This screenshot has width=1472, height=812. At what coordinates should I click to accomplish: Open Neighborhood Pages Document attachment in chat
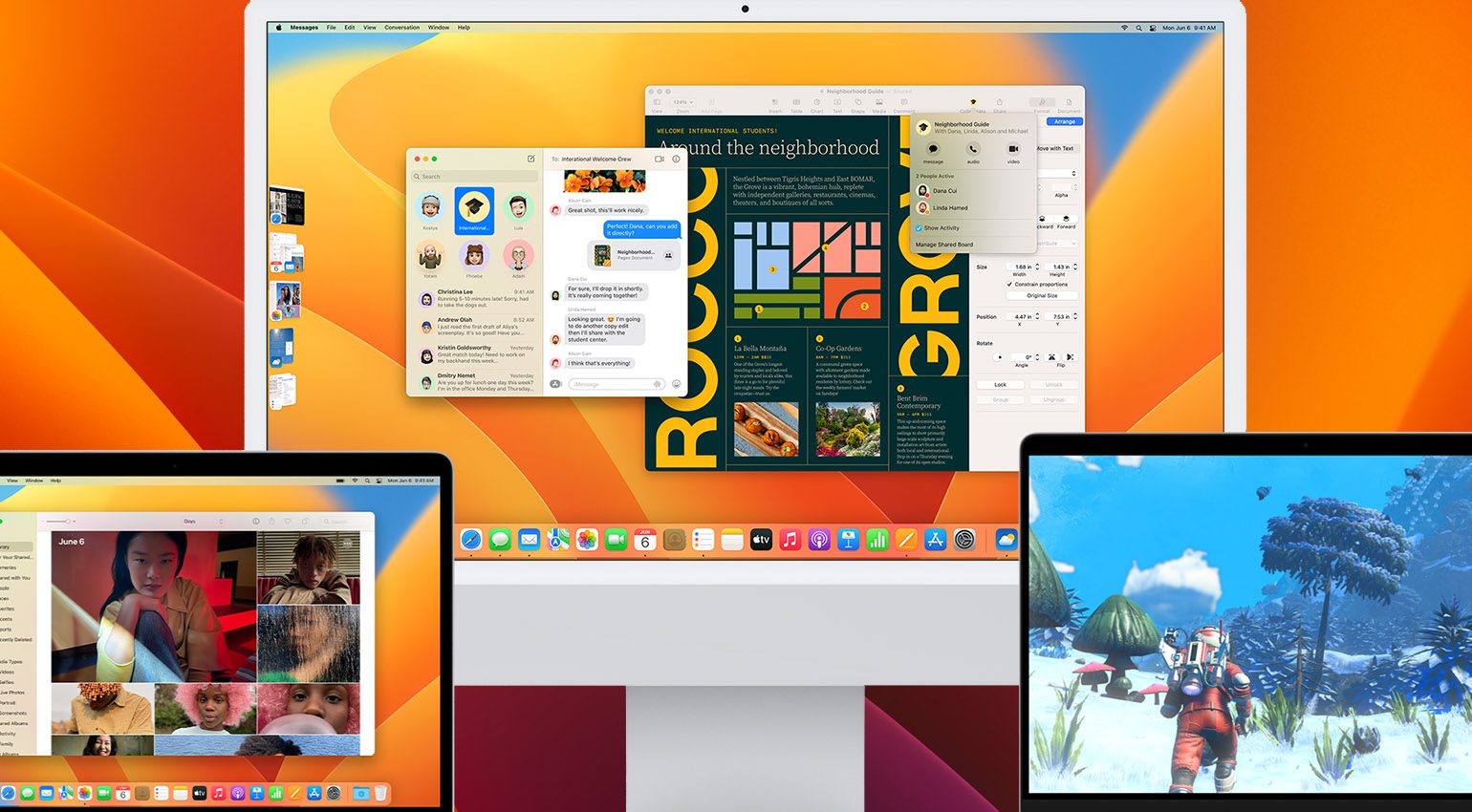coord(634,255)
